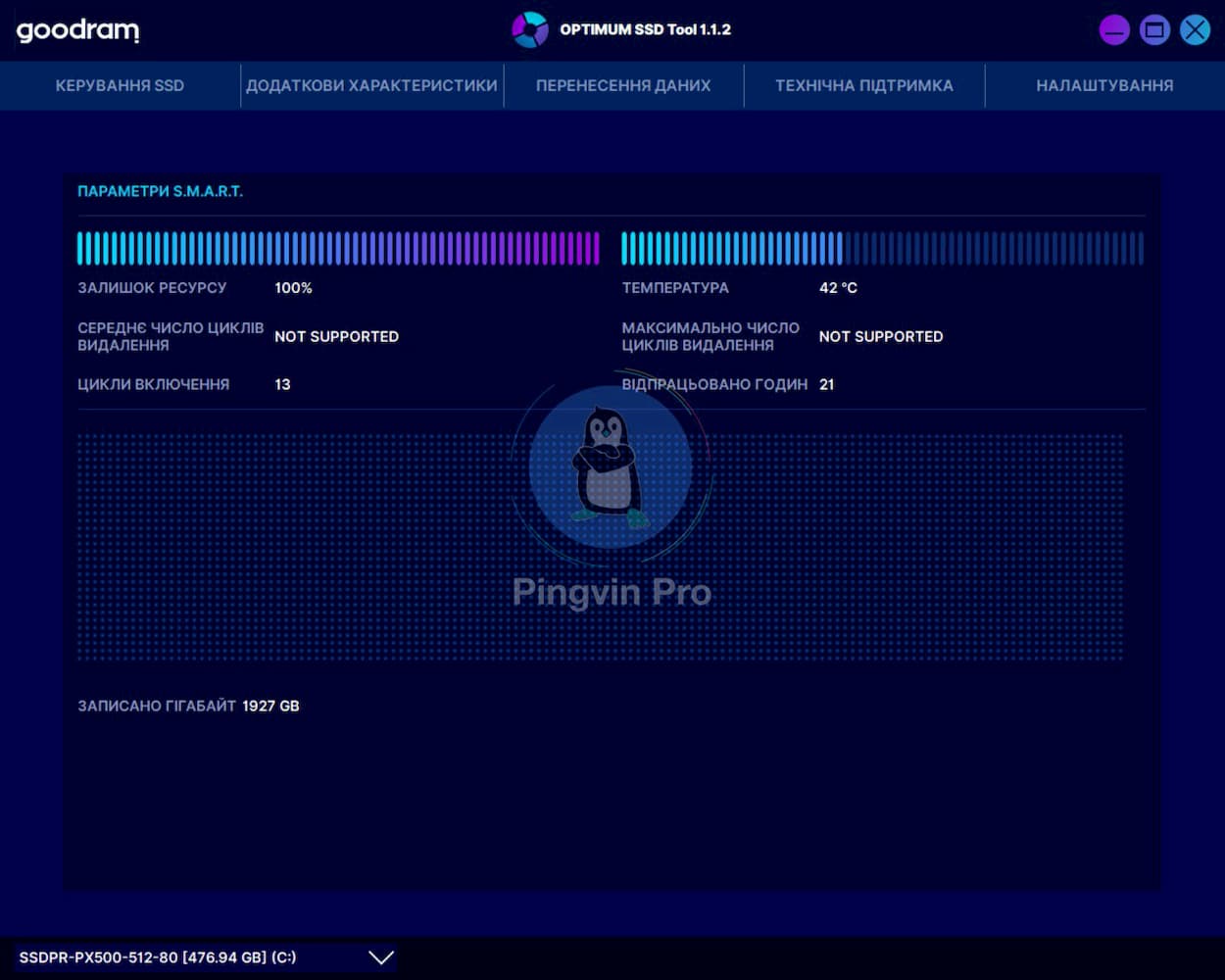Click the ПАРАМЕТРИ S.M.A.R.T. heading
The height and width of the screenshot is (980, 1225).
pos(160,191)
